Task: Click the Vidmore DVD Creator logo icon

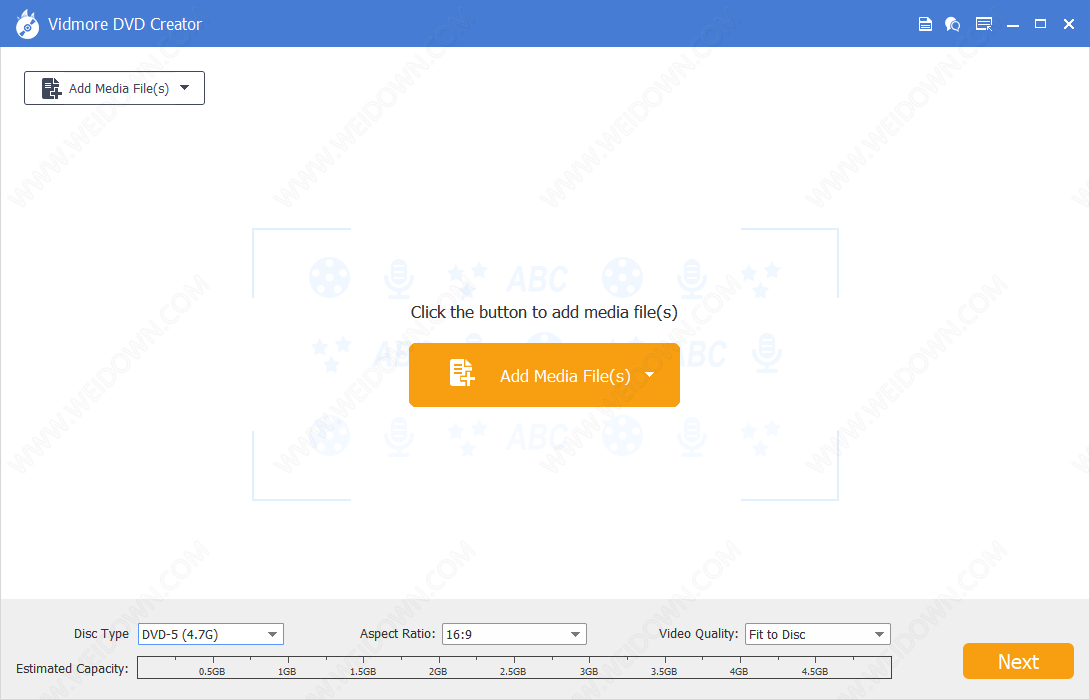Action: coord(27,24)
